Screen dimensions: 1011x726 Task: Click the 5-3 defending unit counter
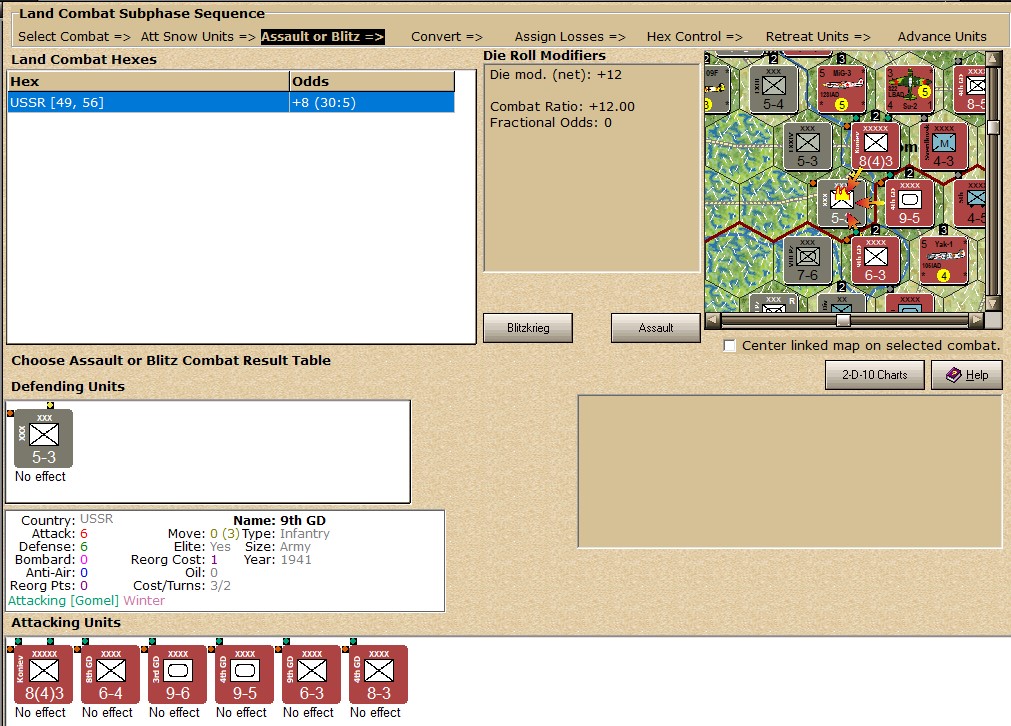click(43, 438)
